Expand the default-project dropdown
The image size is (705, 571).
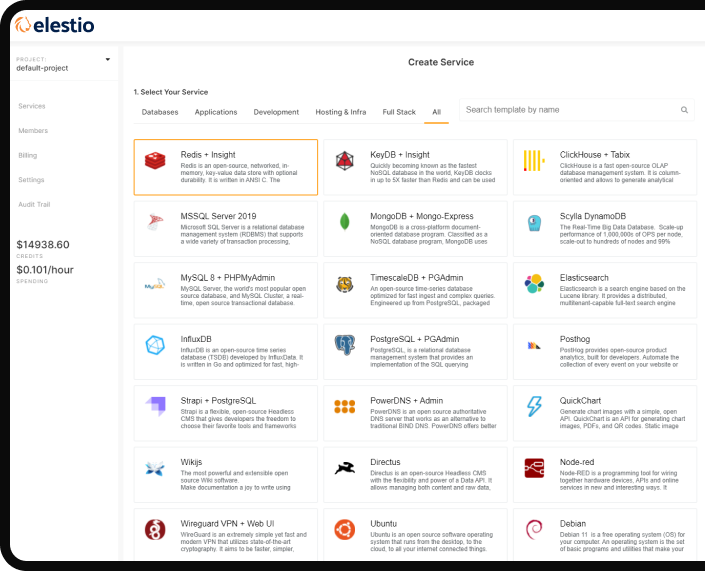tap(108, 60)
